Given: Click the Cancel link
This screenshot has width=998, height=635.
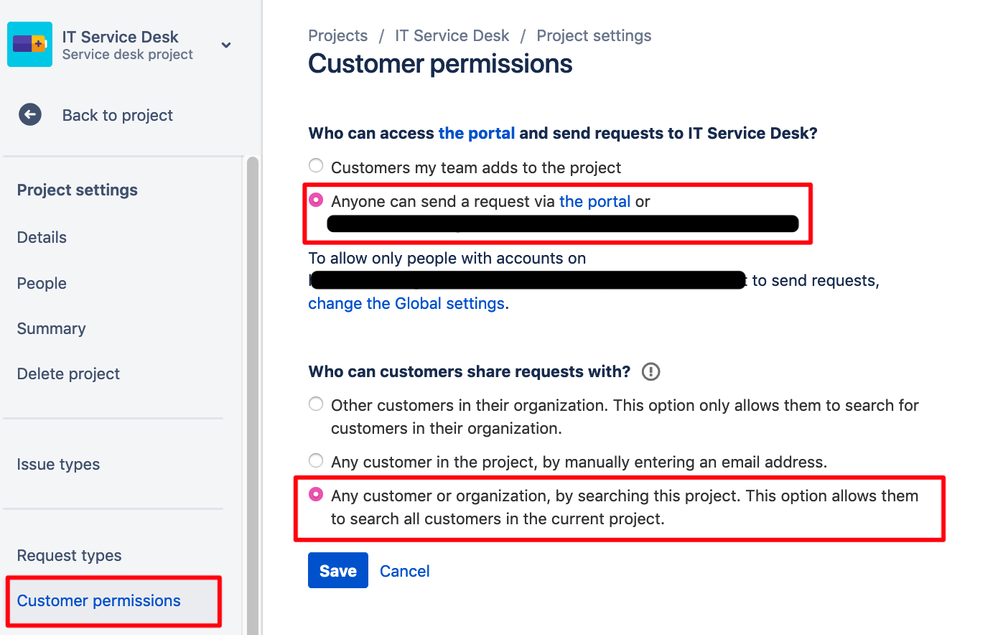Looking at the screenshot, I should tap(405, 571).
